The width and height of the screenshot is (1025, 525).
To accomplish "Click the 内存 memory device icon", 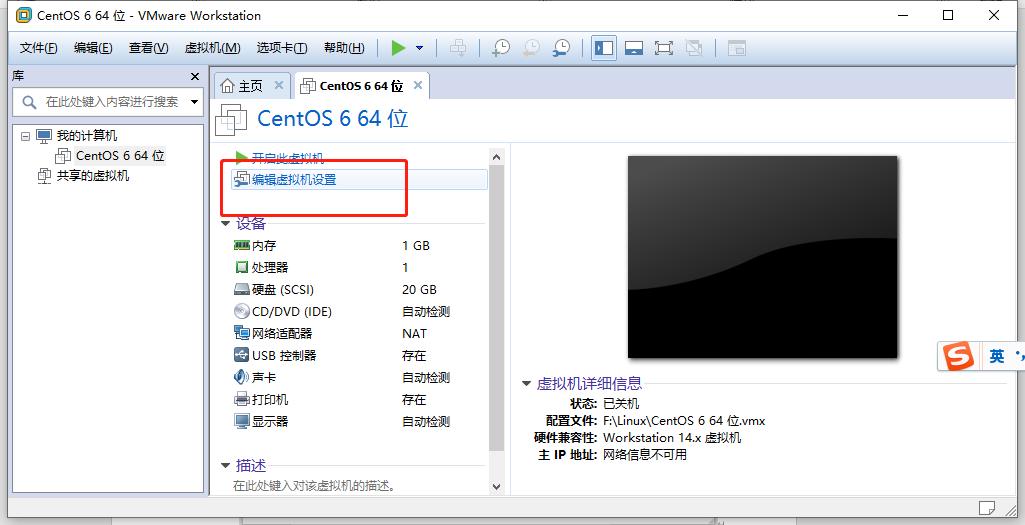I will pyautogui.click(x=241, y=245).
